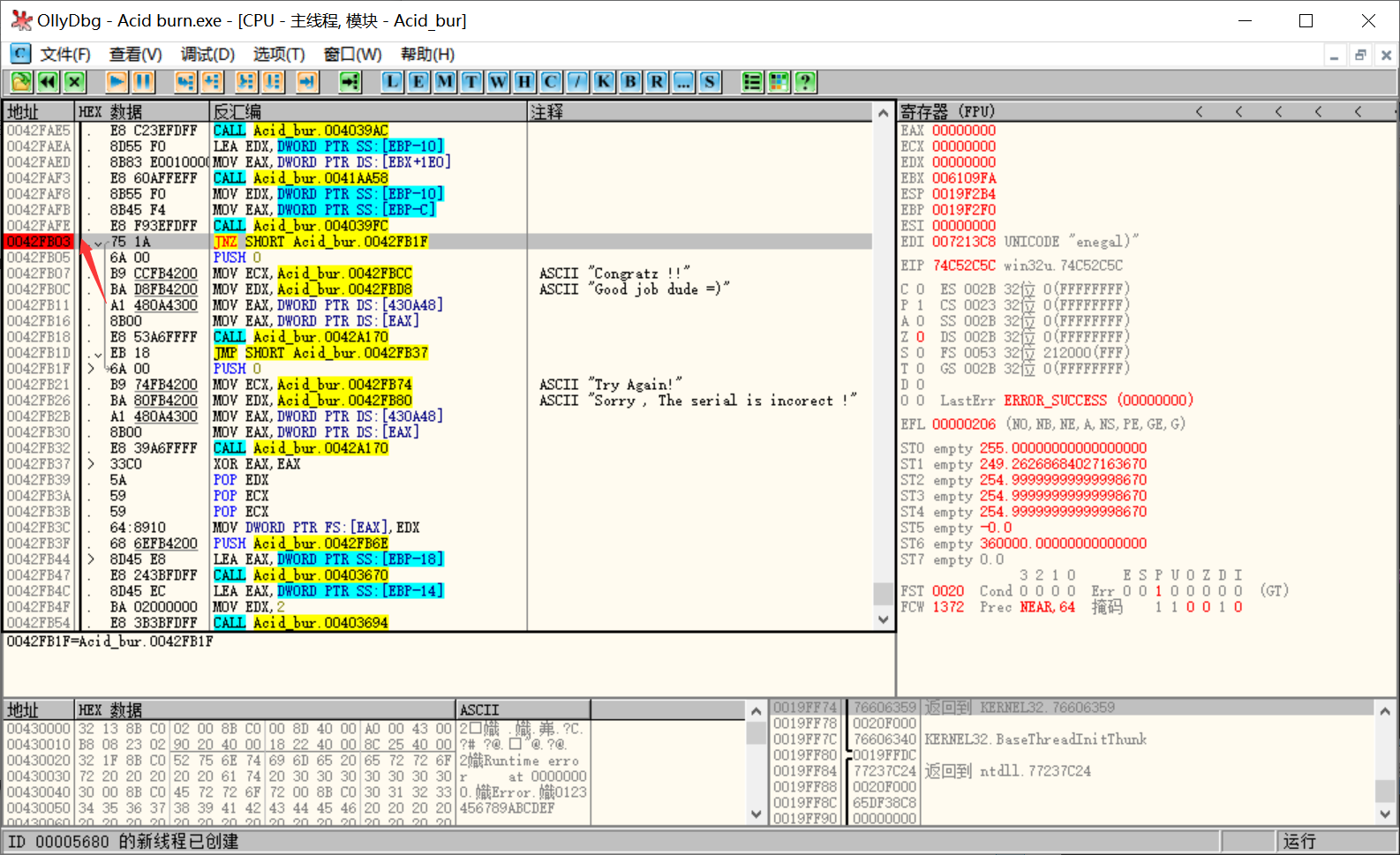Open the 选项(T) menu
Screen dimensions: 1400x855
(x=279, y=54)
